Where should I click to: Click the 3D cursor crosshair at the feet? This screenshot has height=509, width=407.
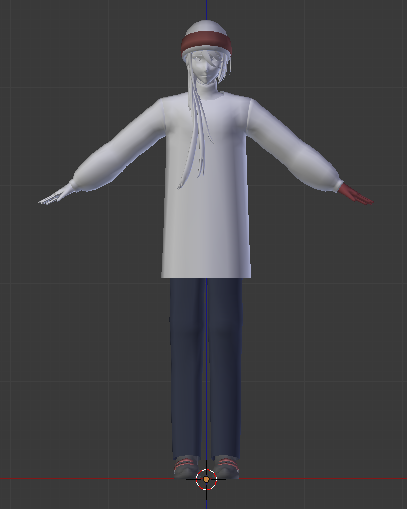pyautogui.click(x=206, y=479)
